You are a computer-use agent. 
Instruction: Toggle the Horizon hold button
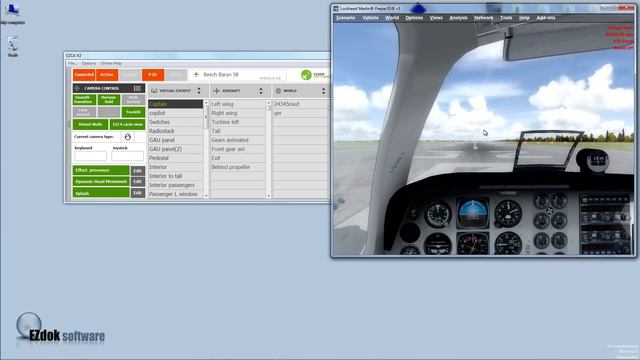109,100
